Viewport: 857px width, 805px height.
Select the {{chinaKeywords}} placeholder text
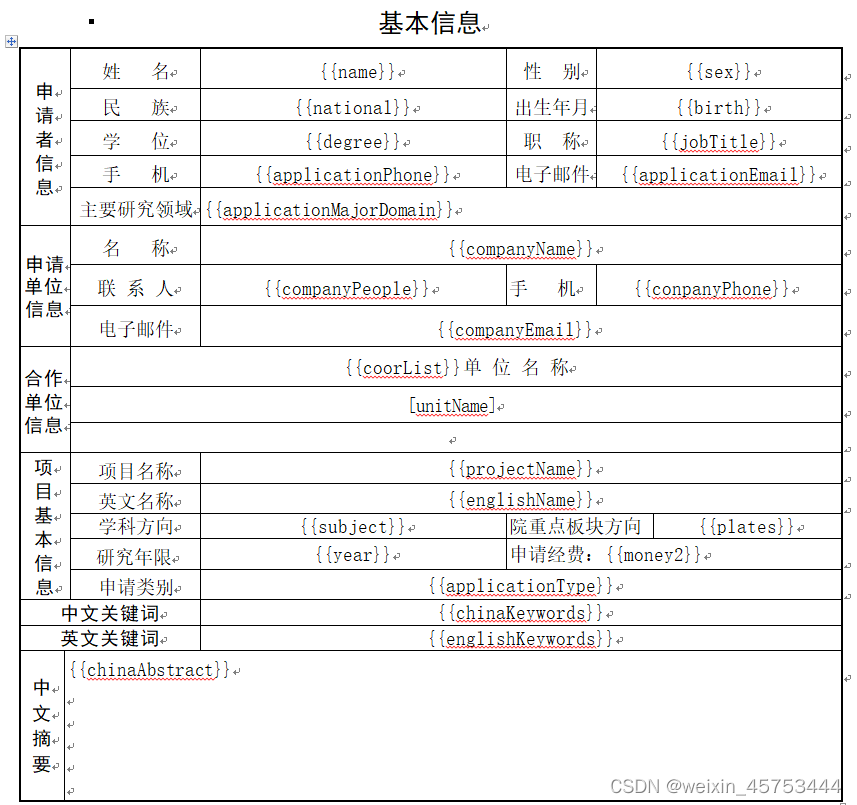coord(522,612)
